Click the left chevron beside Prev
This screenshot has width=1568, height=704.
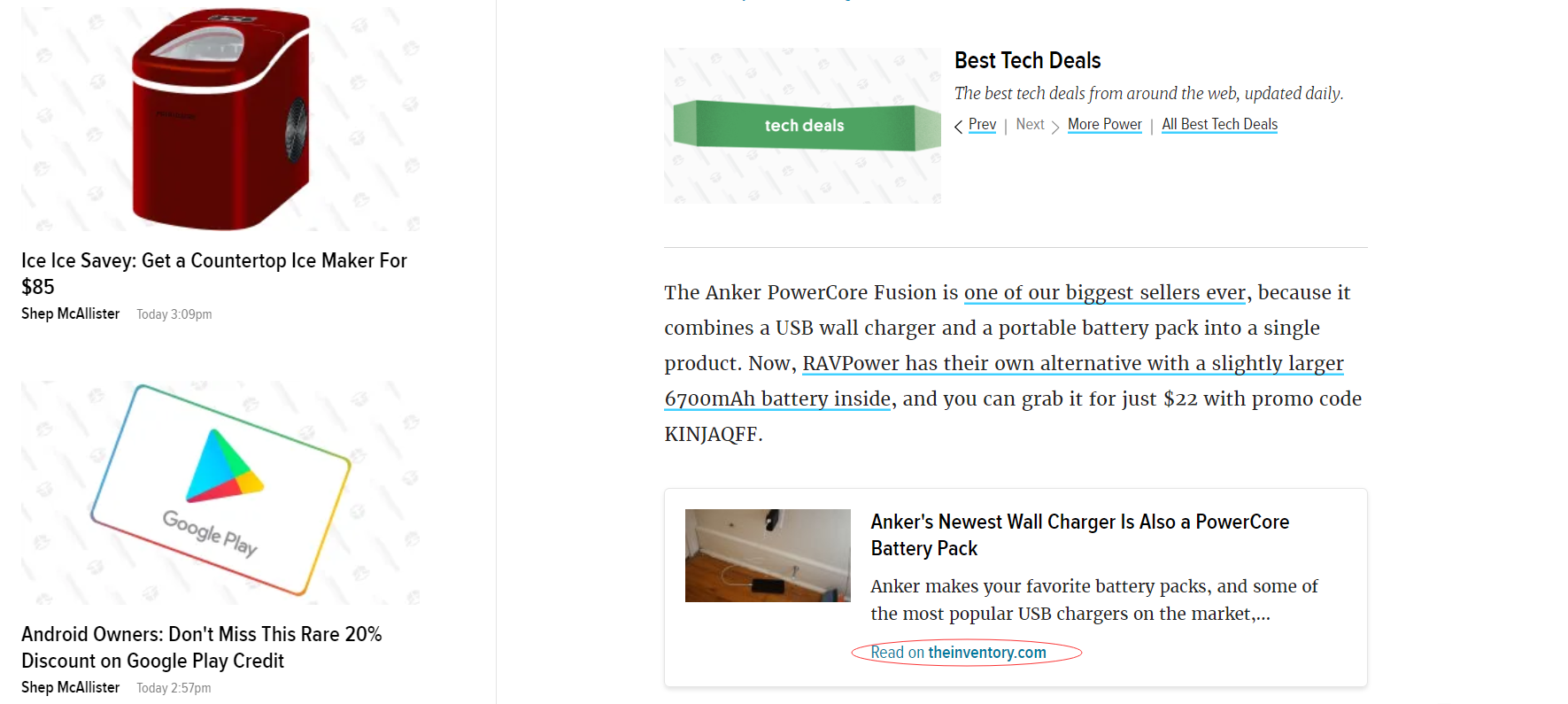(958, 127)
